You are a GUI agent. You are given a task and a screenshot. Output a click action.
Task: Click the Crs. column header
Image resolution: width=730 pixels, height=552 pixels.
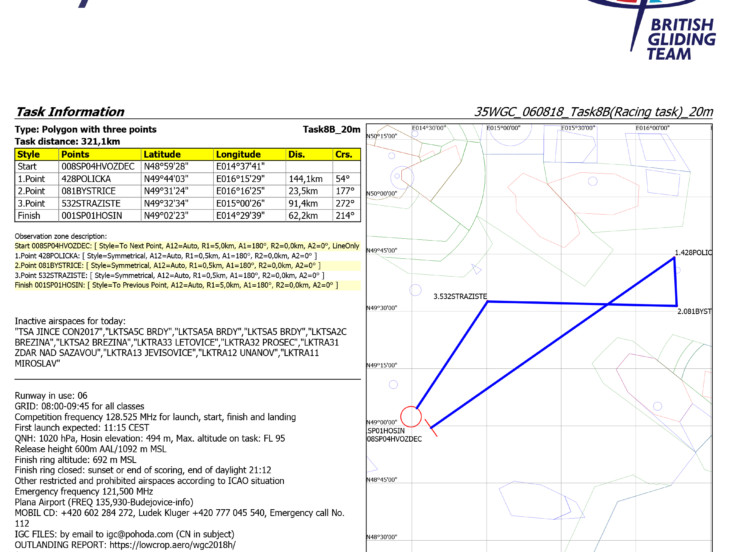click(344, 155)
